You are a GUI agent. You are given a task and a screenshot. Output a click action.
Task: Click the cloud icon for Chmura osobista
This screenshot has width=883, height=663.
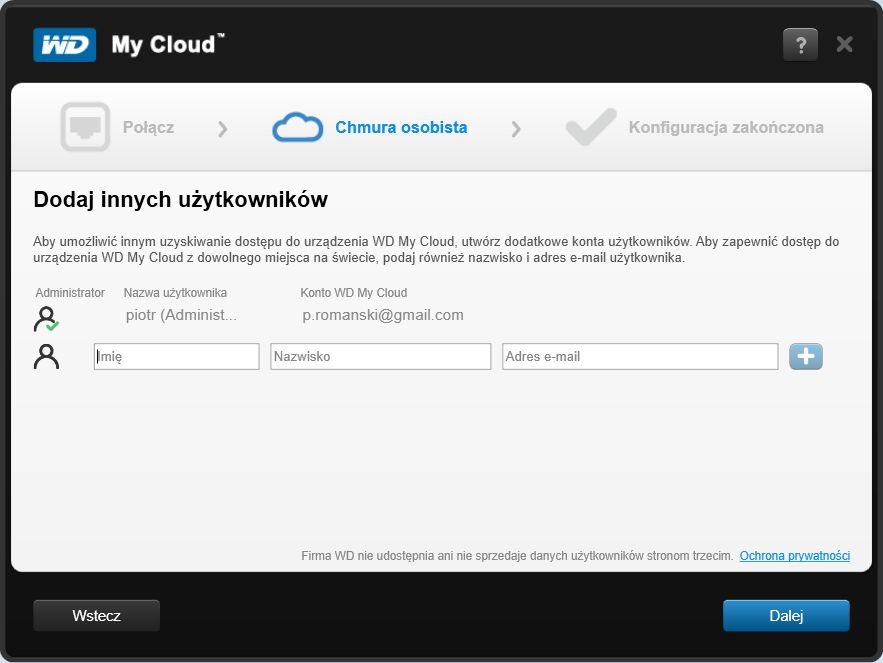(x=297, y=127)
